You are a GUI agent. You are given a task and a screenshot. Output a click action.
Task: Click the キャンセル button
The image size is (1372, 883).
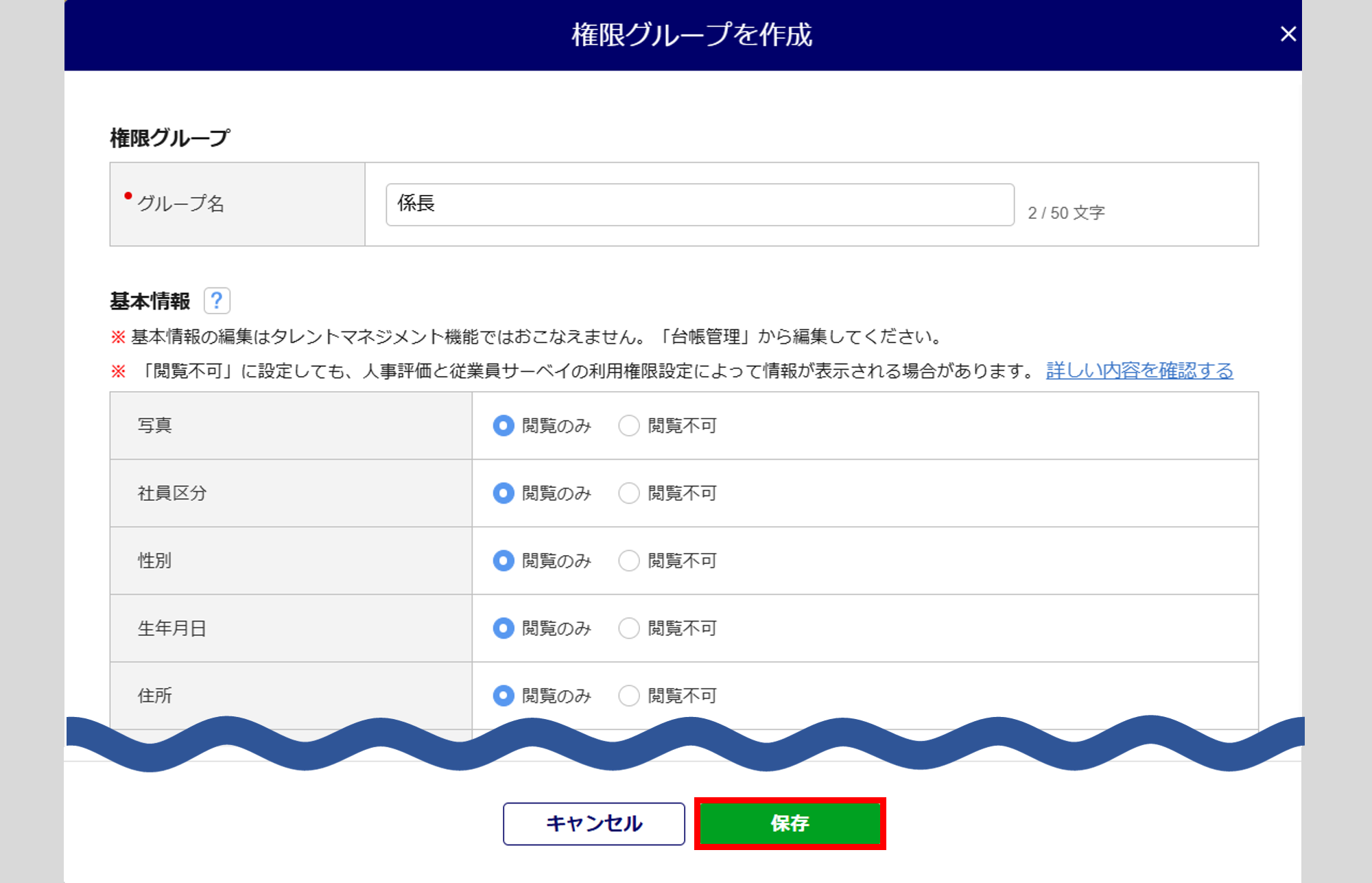tap(593, 823)
